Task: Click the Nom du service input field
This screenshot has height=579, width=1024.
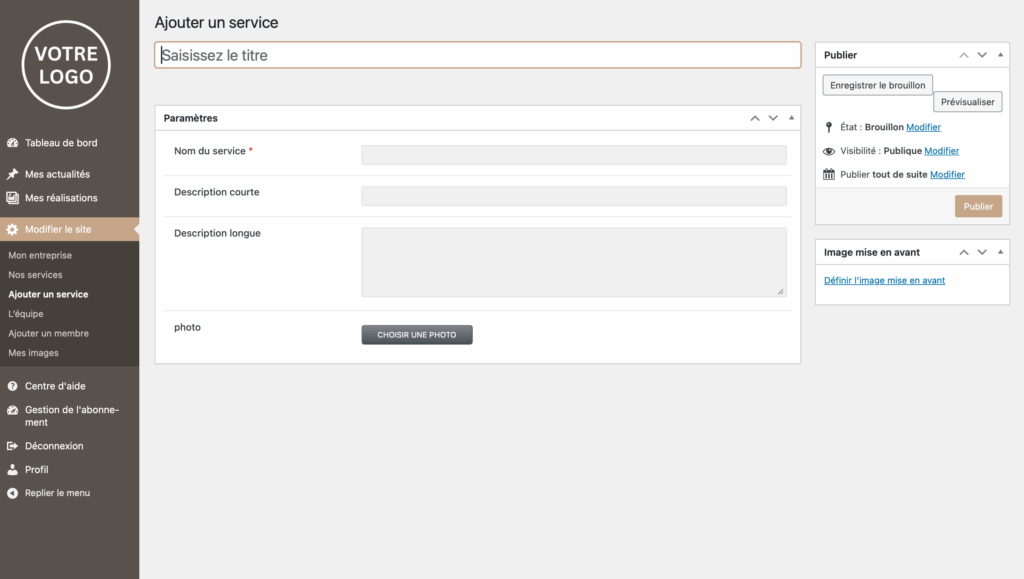Action: coord(573,155)
